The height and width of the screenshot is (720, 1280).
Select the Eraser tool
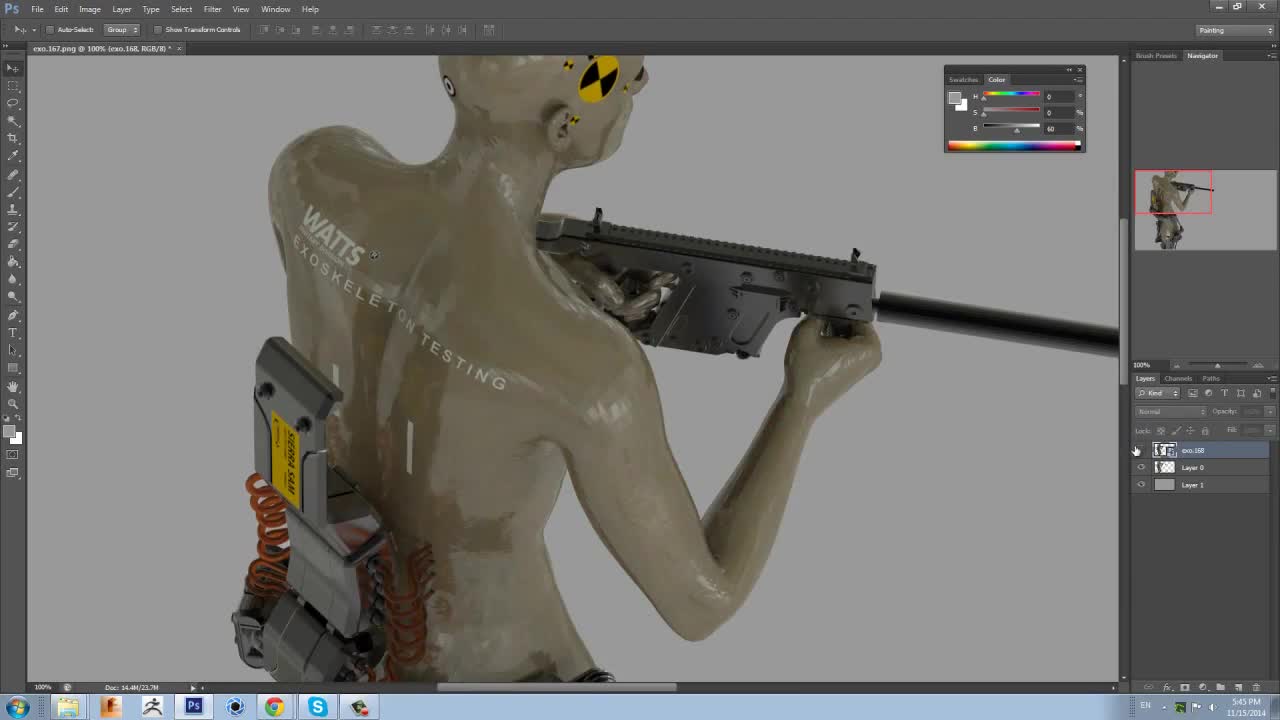click(13, 244)
